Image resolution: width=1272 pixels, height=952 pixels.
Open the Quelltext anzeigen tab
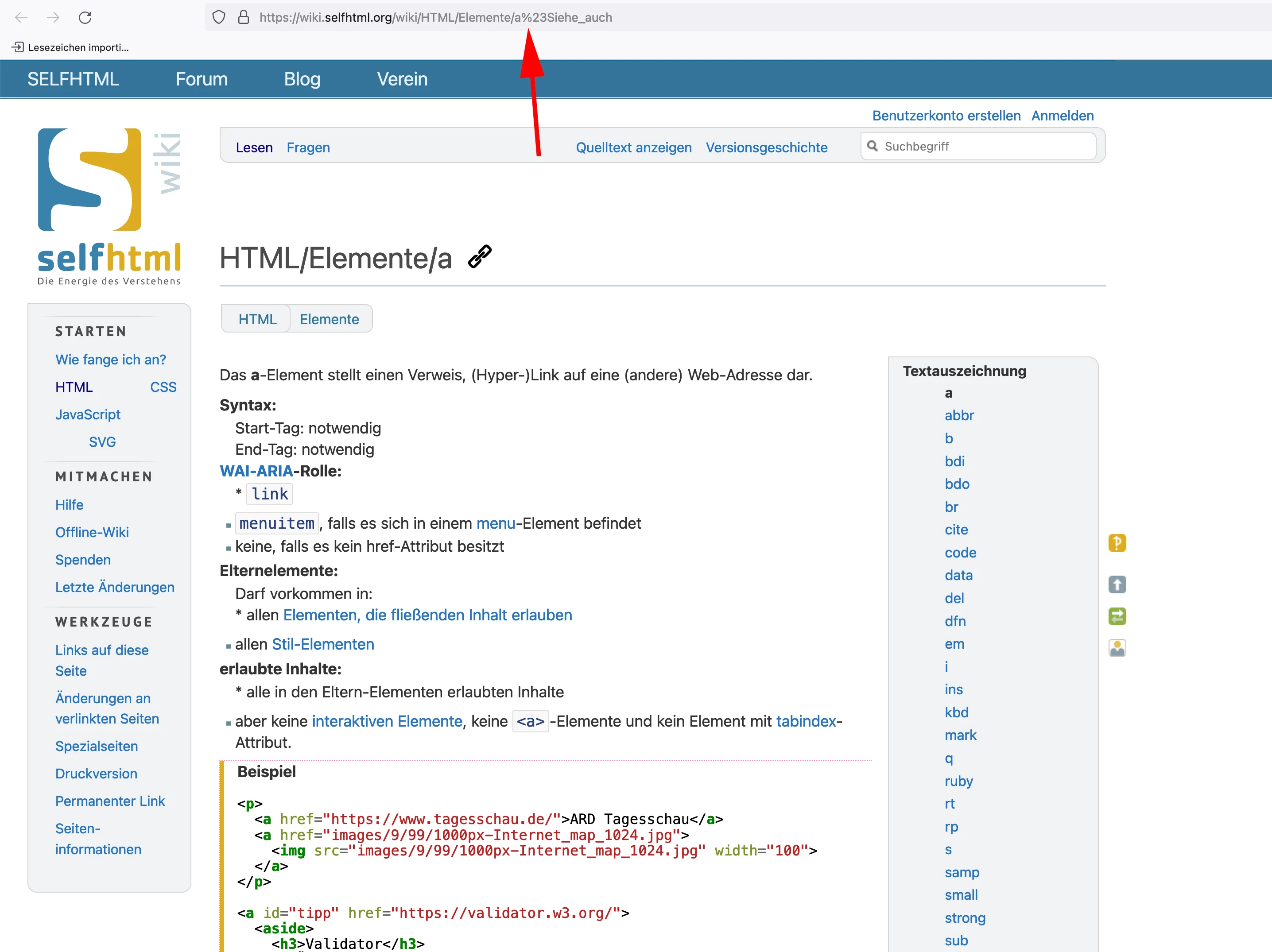pyautogui.click(x=633, y=147)
